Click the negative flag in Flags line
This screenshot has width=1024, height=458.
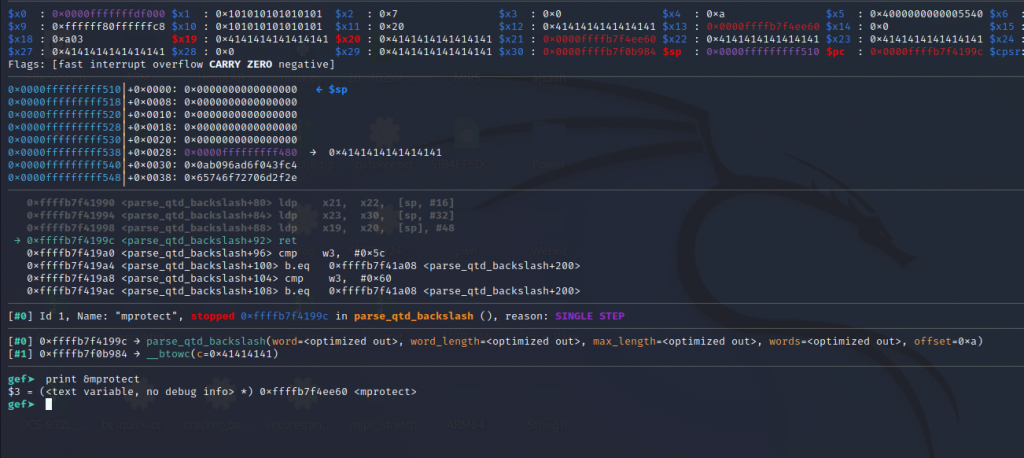tap(311, 64)
